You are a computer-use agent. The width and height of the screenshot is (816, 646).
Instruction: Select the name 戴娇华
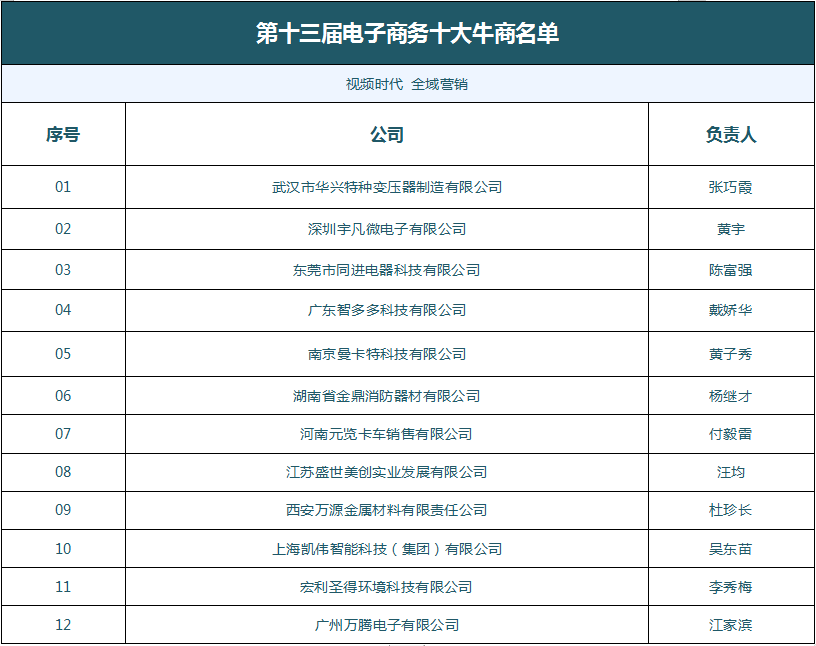731,310
